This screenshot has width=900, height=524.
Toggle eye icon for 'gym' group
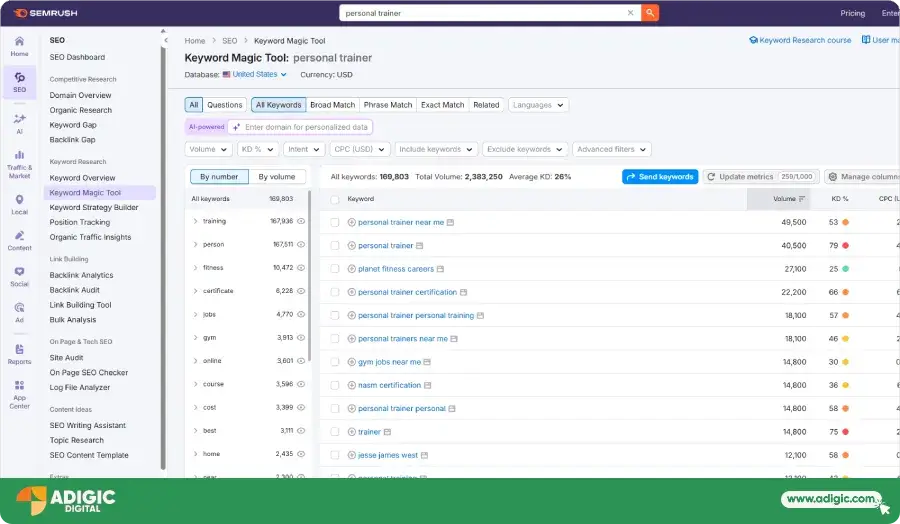click(301, 337)
